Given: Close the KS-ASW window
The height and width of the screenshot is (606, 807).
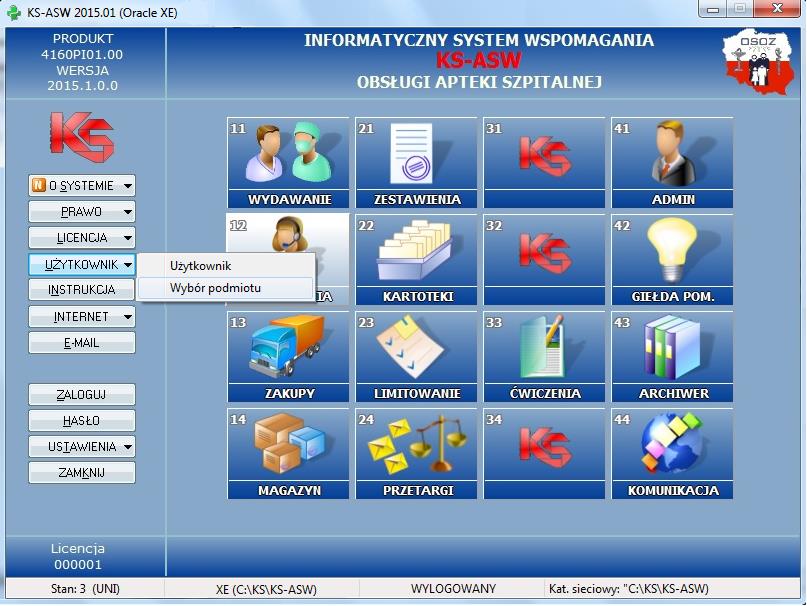Looking at the screenshot, I should (x=777, y=9).
